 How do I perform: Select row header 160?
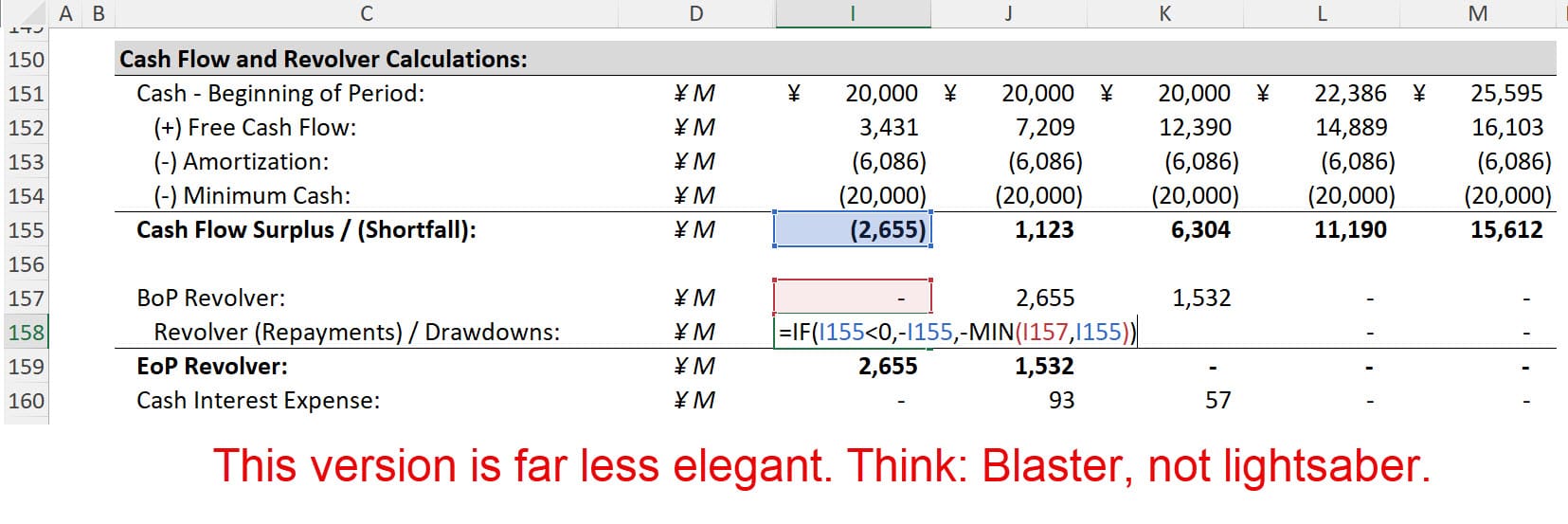26,401
